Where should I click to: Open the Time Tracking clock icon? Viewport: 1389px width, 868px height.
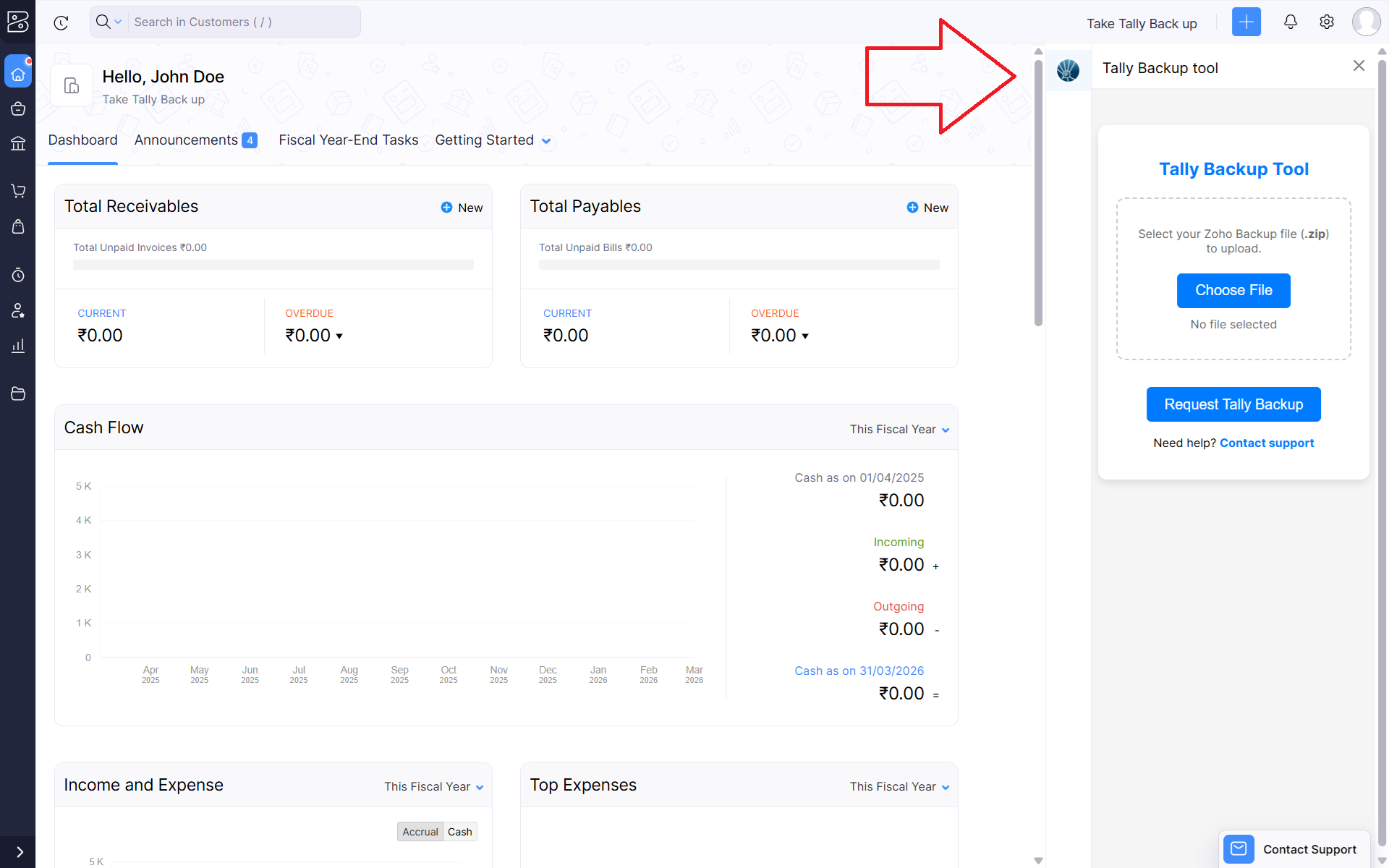pyautogui.click(x=18, y=275)
